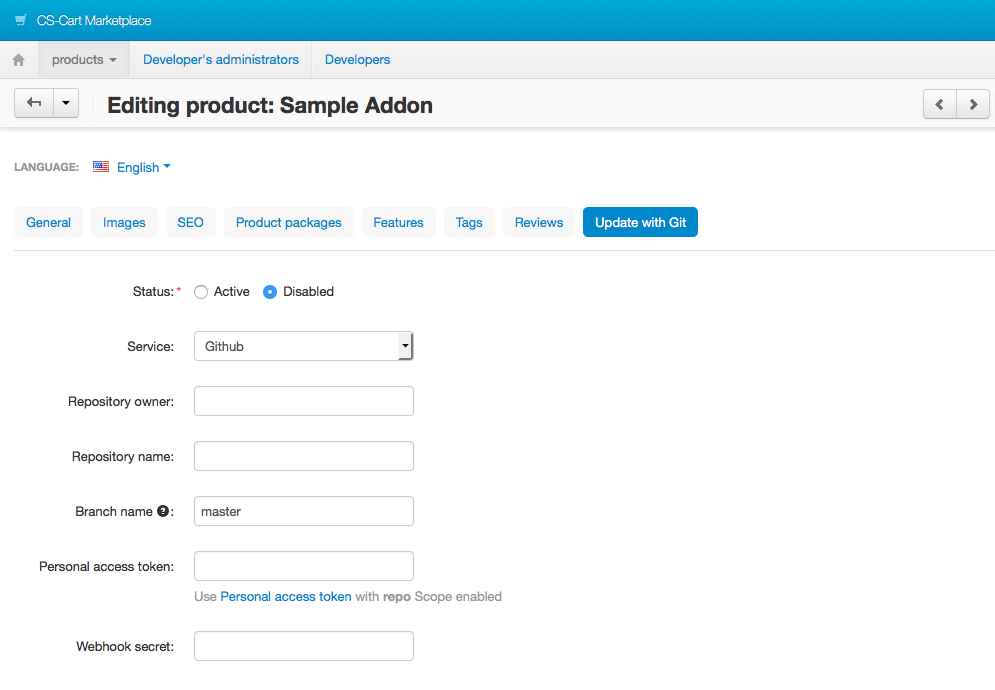Select the Active status radio button
The height and width of the screenshot is (690, 995).
201,292
